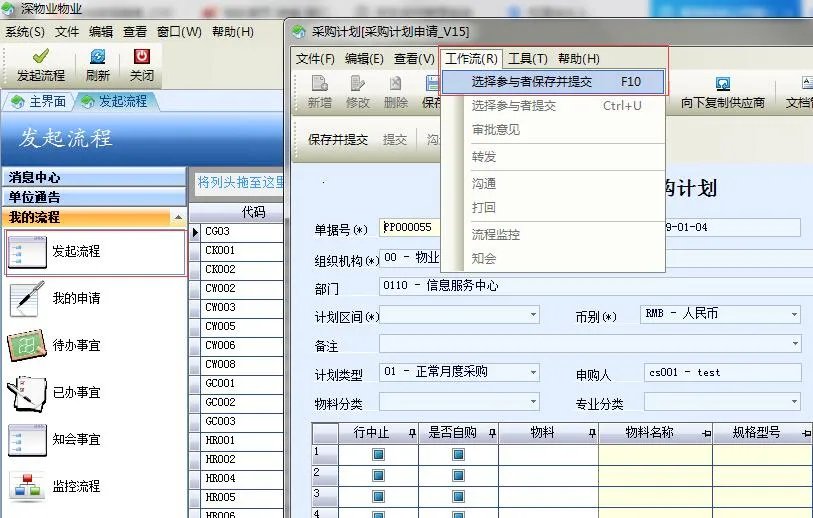Screen dimensions: 813x518
Task: Select code row CW005
Action: (241, 327)
